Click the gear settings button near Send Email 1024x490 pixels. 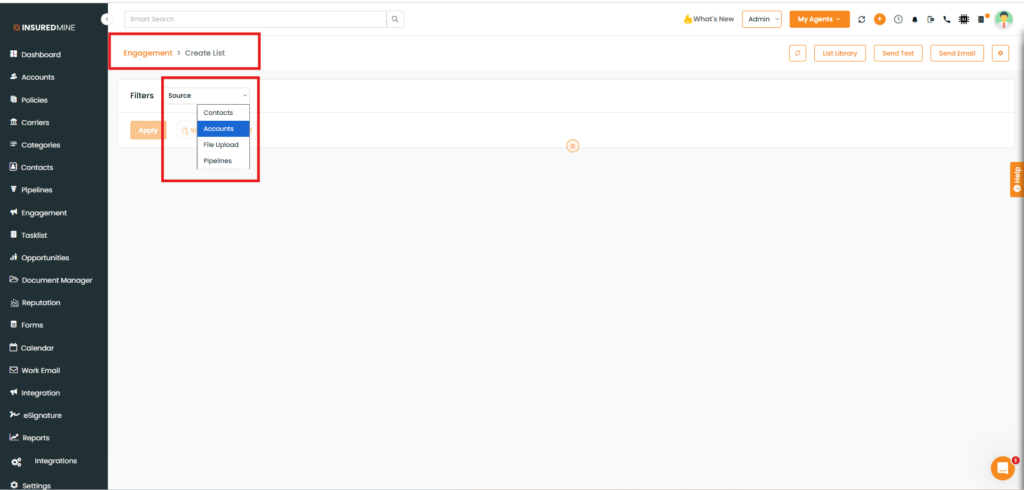1000,53
